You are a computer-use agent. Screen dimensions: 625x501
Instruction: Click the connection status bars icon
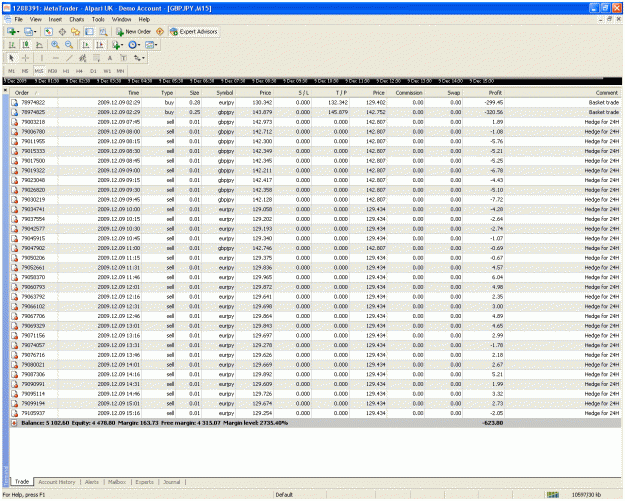pyautogui.click(x=552, y=495)
